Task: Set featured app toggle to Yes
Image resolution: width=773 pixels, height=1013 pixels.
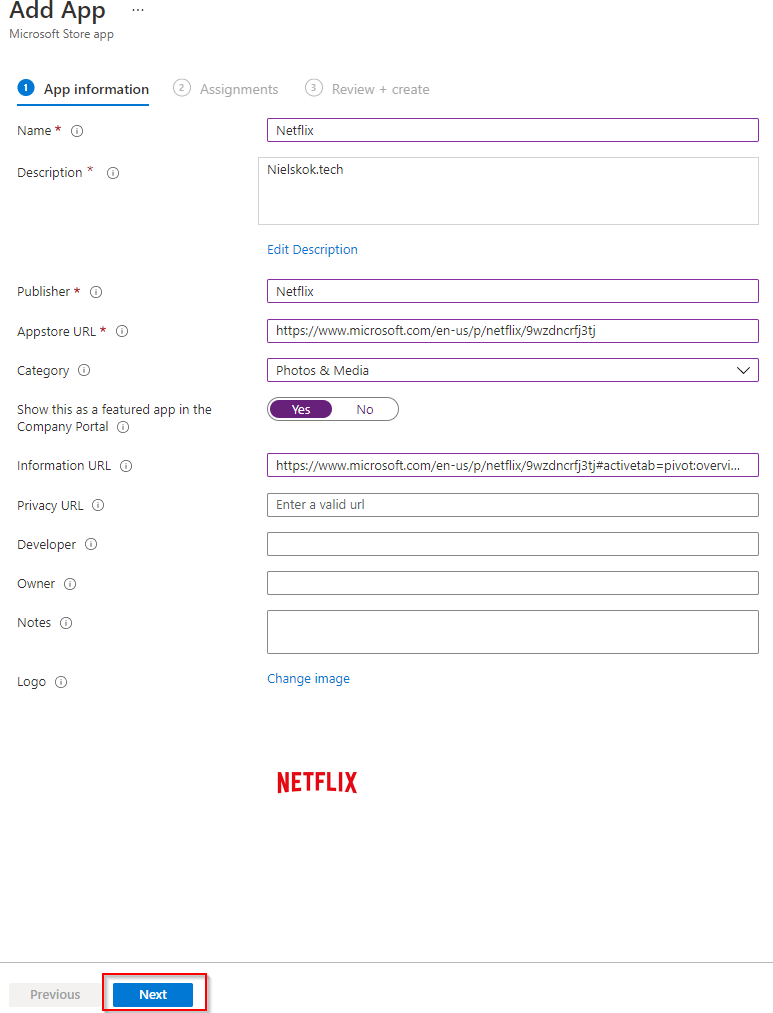Action: coord(301,410)
